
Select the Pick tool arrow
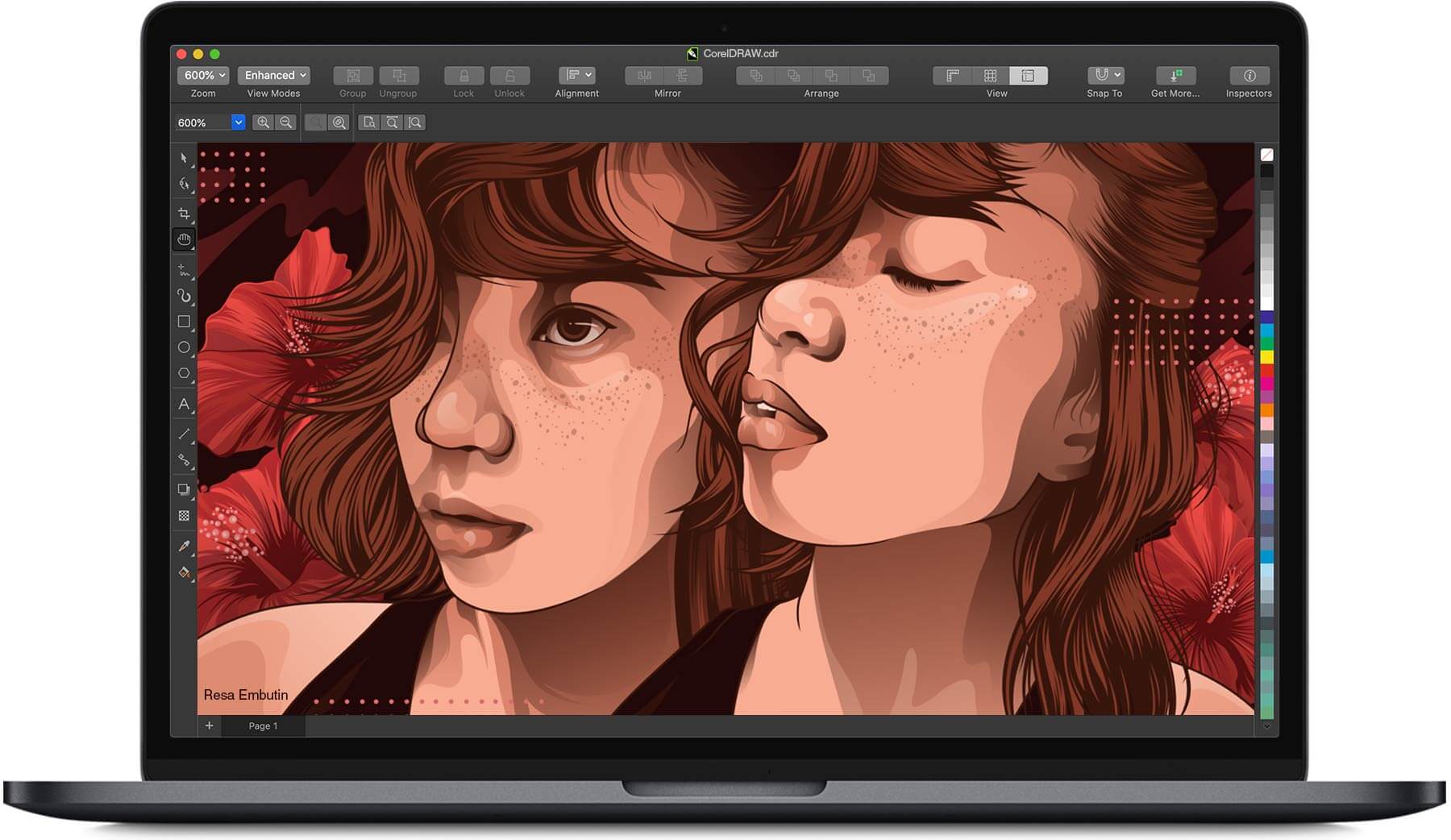coord(184,158)
